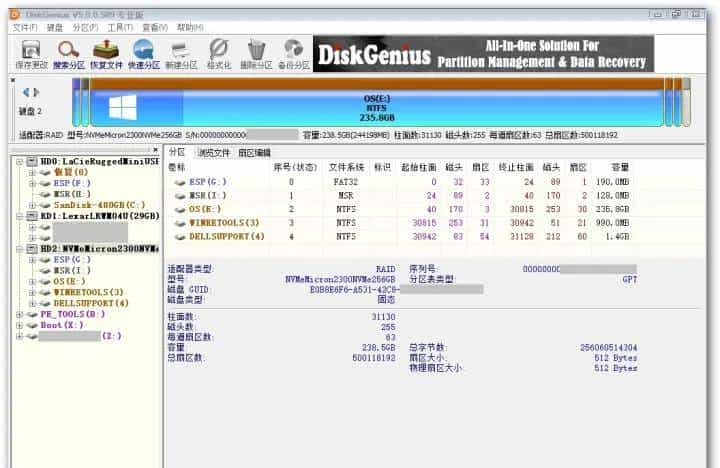Expand the Boot(X:) tree node
Viewport: 720px width, 468px height.
pyautogui.click(x=19, y=325)
